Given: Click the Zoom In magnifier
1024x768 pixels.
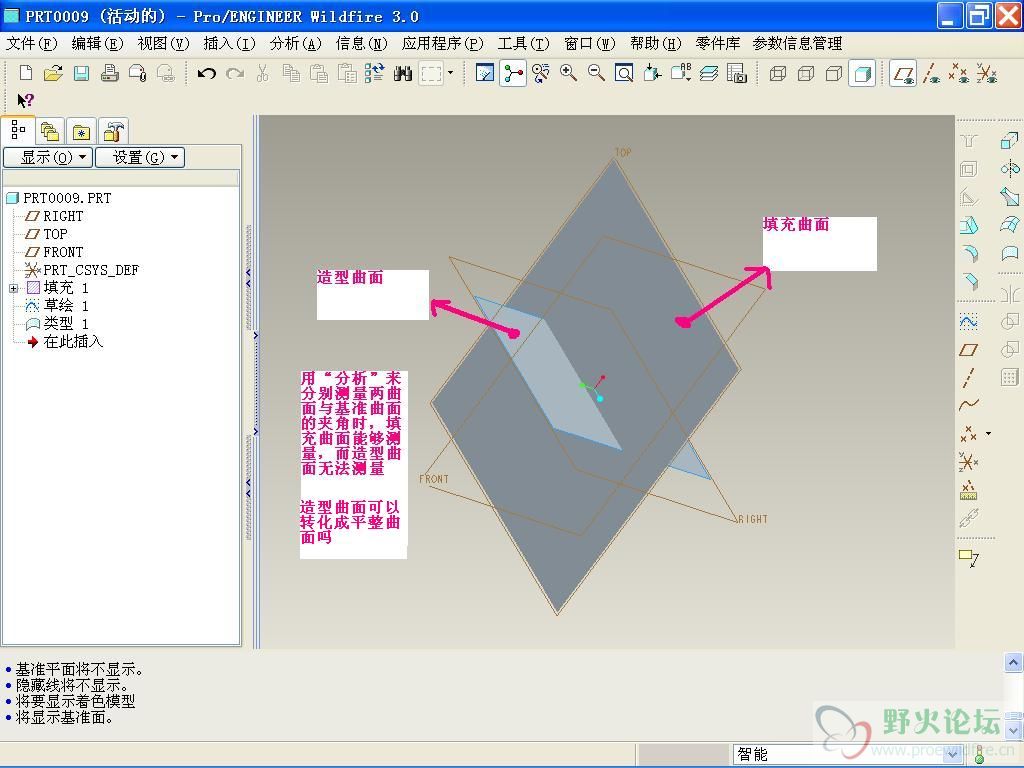Looking at the screenshot, I should click(568, 73).
